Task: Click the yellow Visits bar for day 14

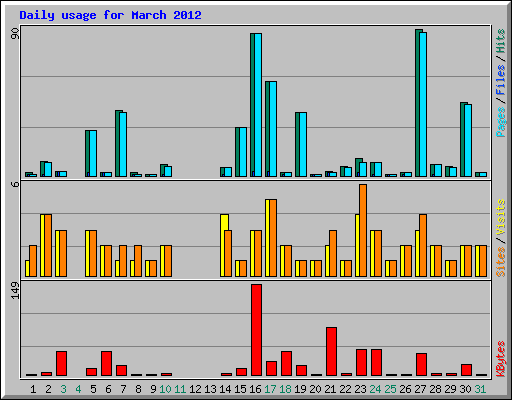Action: (x=224, y=223)
